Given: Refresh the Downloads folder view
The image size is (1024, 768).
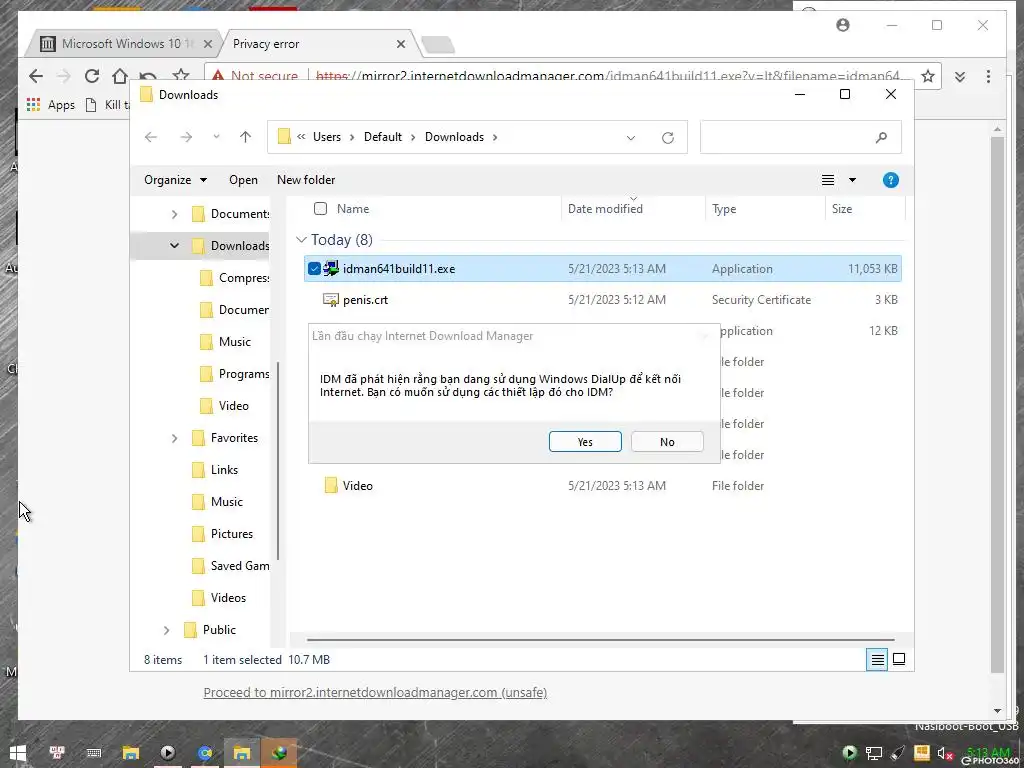Looking at the screenshot, I should point(667,138).
